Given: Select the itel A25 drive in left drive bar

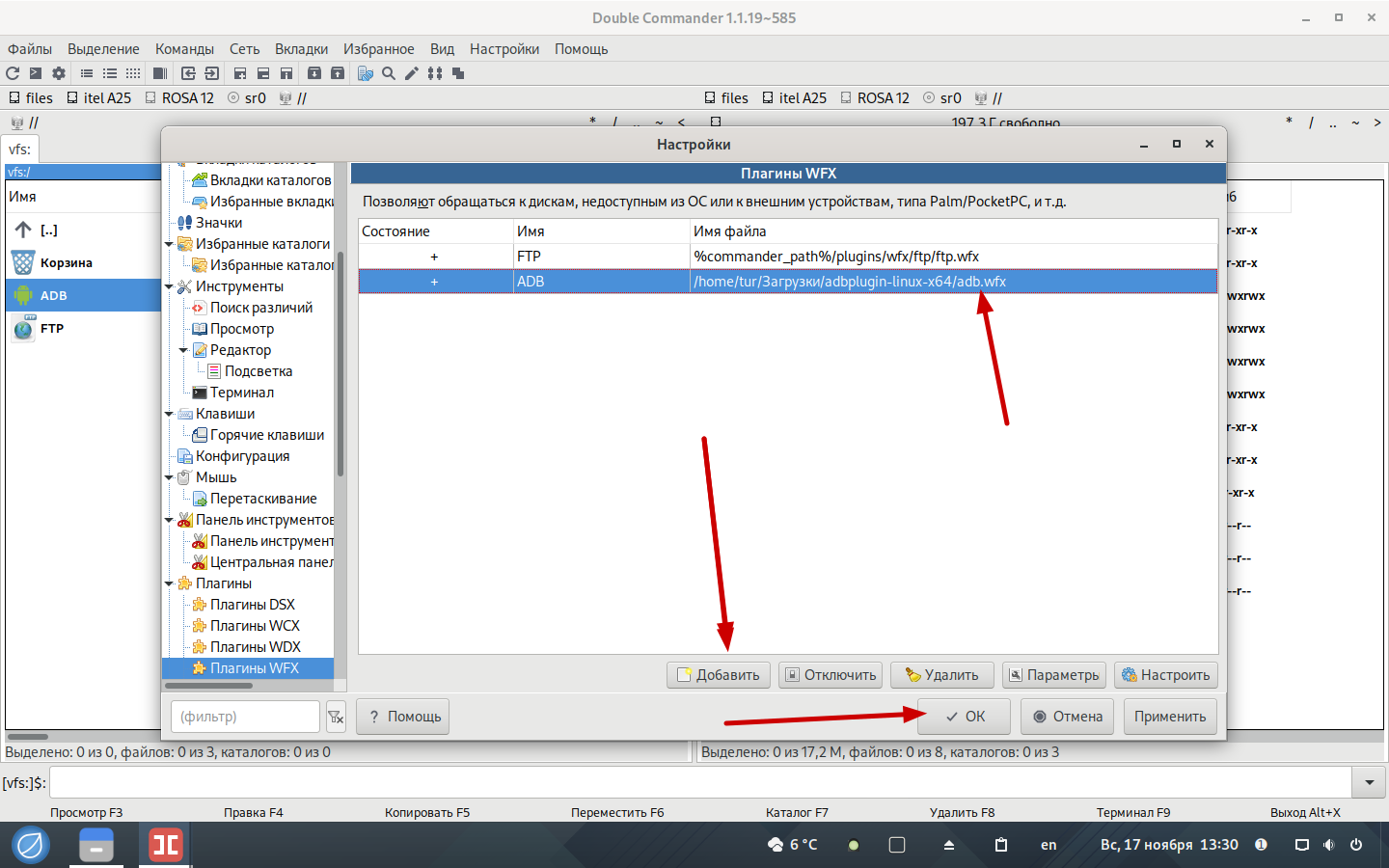Looking at the screenshot, I should click(98, 98).
